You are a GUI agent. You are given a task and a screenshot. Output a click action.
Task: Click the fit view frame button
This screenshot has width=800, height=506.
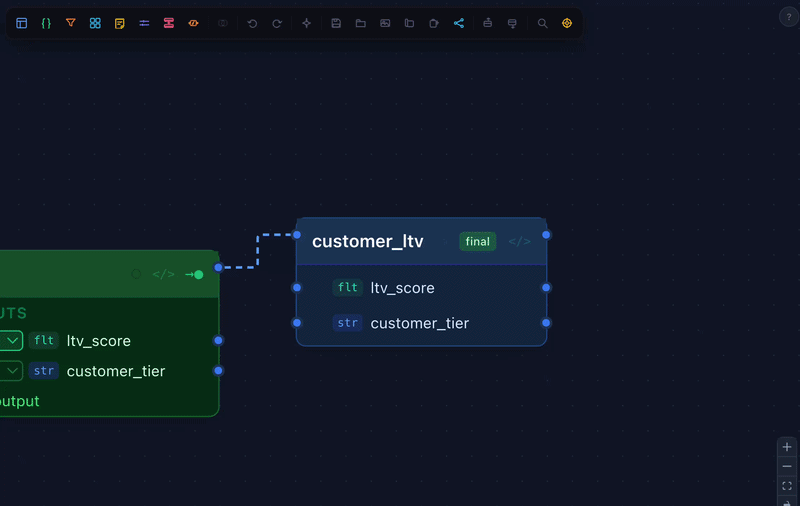pyautogui.click(x=787, y=486)
